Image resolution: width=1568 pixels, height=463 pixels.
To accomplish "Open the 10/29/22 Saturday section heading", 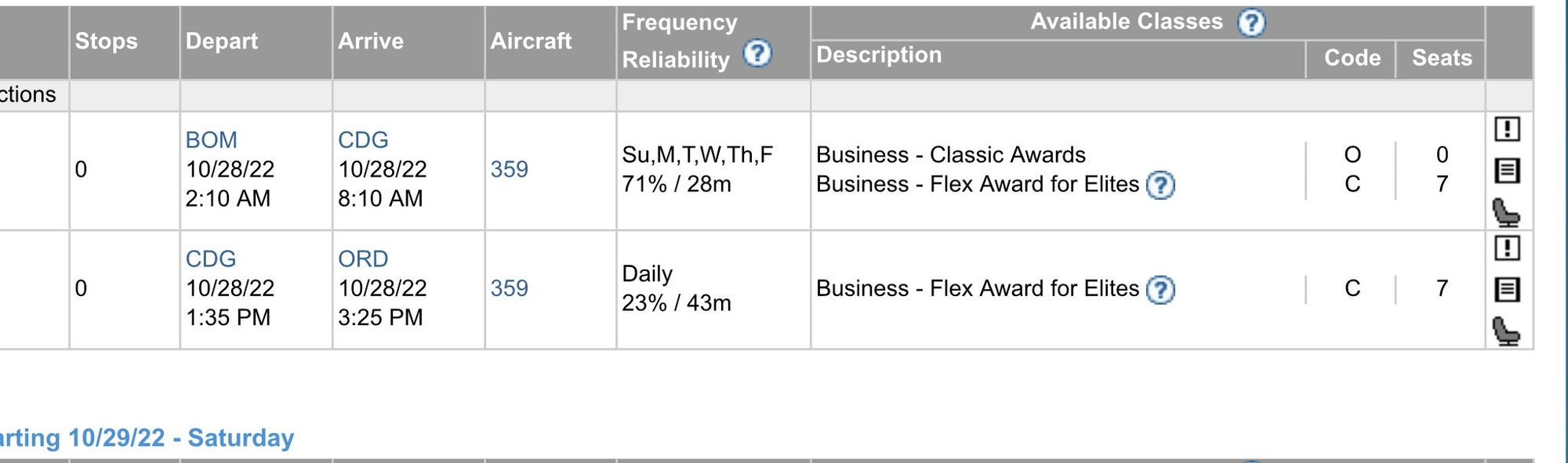I will 147,437.
